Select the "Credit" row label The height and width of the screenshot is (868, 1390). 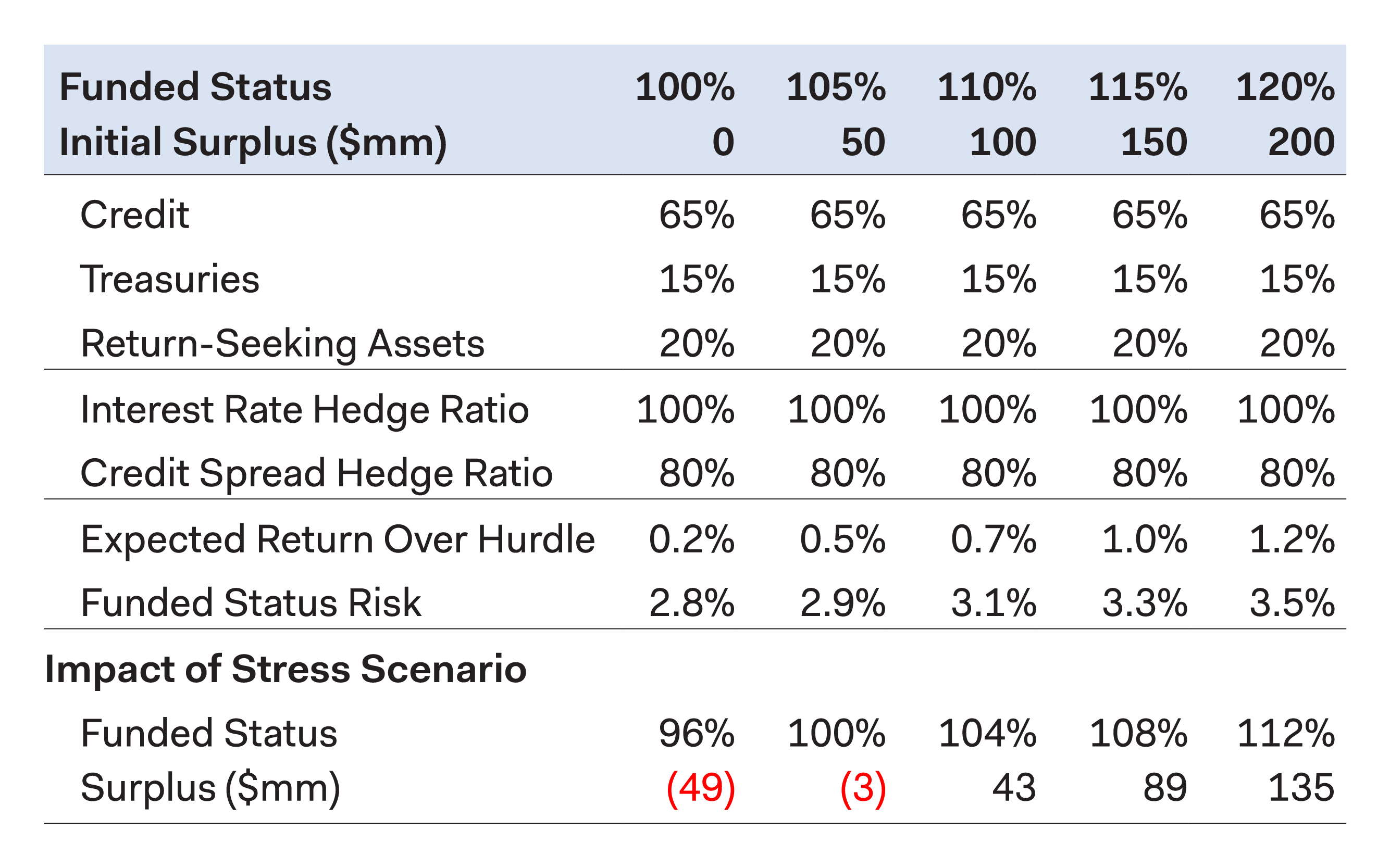point(134,215)
